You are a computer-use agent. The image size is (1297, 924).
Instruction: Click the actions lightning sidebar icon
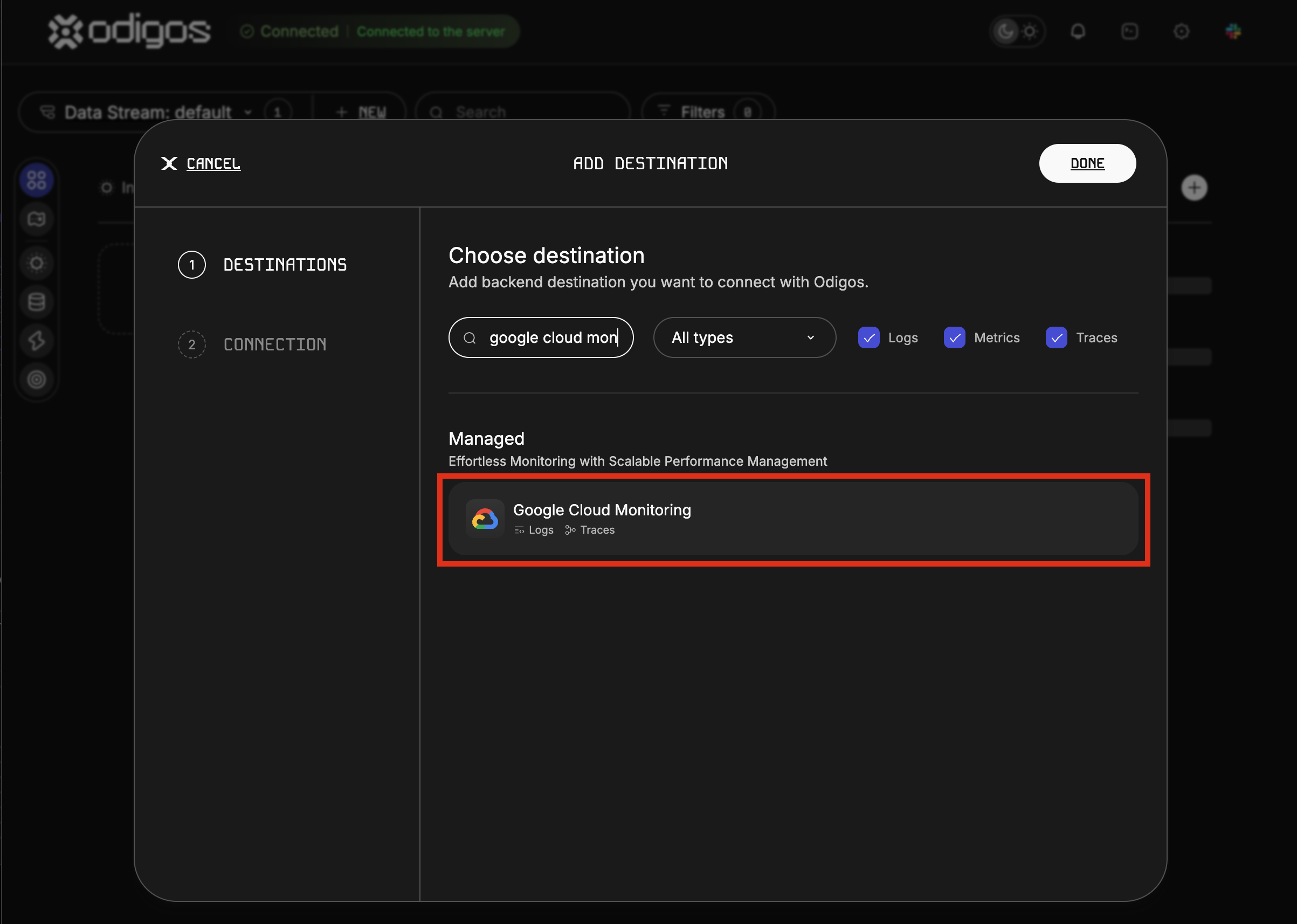pyautogui.click(x=37, y=340)
